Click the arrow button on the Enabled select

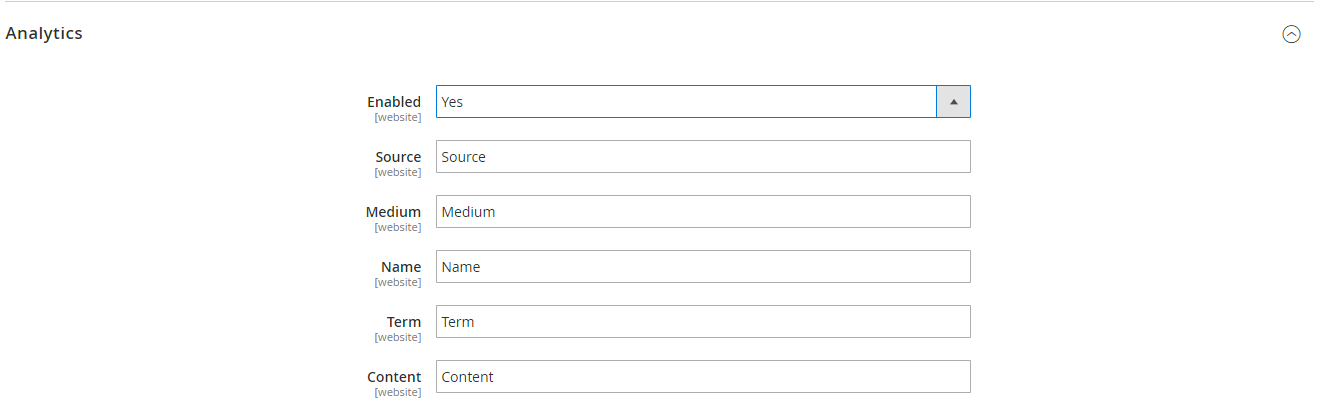click(953, 102)
